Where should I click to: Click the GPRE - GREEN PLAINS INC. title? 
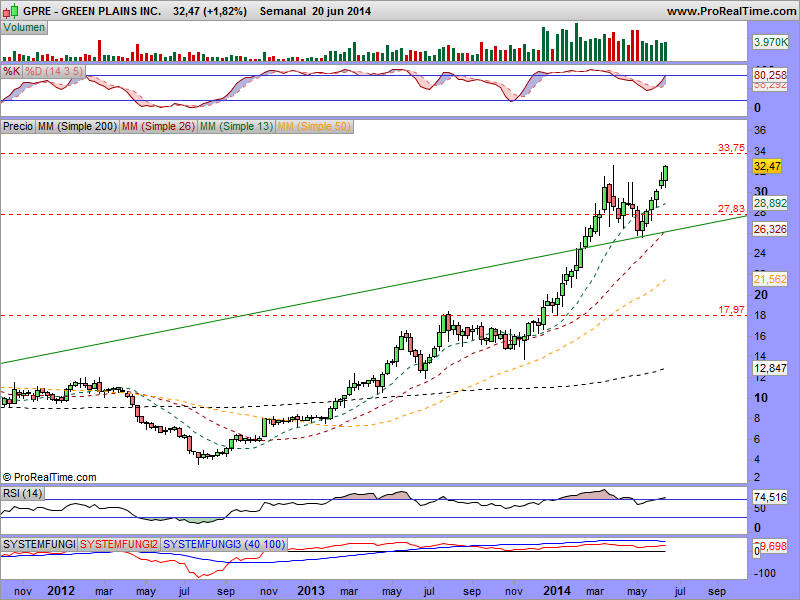point(92,11)
